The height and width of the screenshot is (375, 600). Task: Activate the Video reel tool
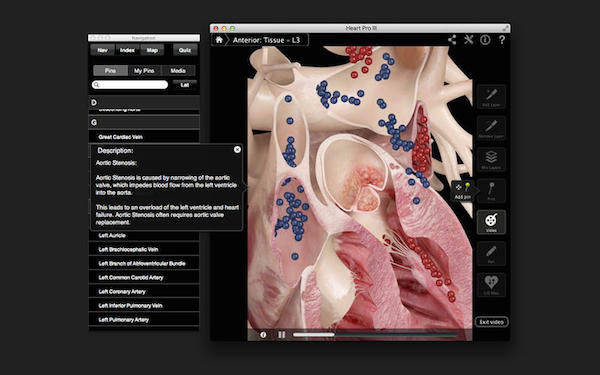491,222
